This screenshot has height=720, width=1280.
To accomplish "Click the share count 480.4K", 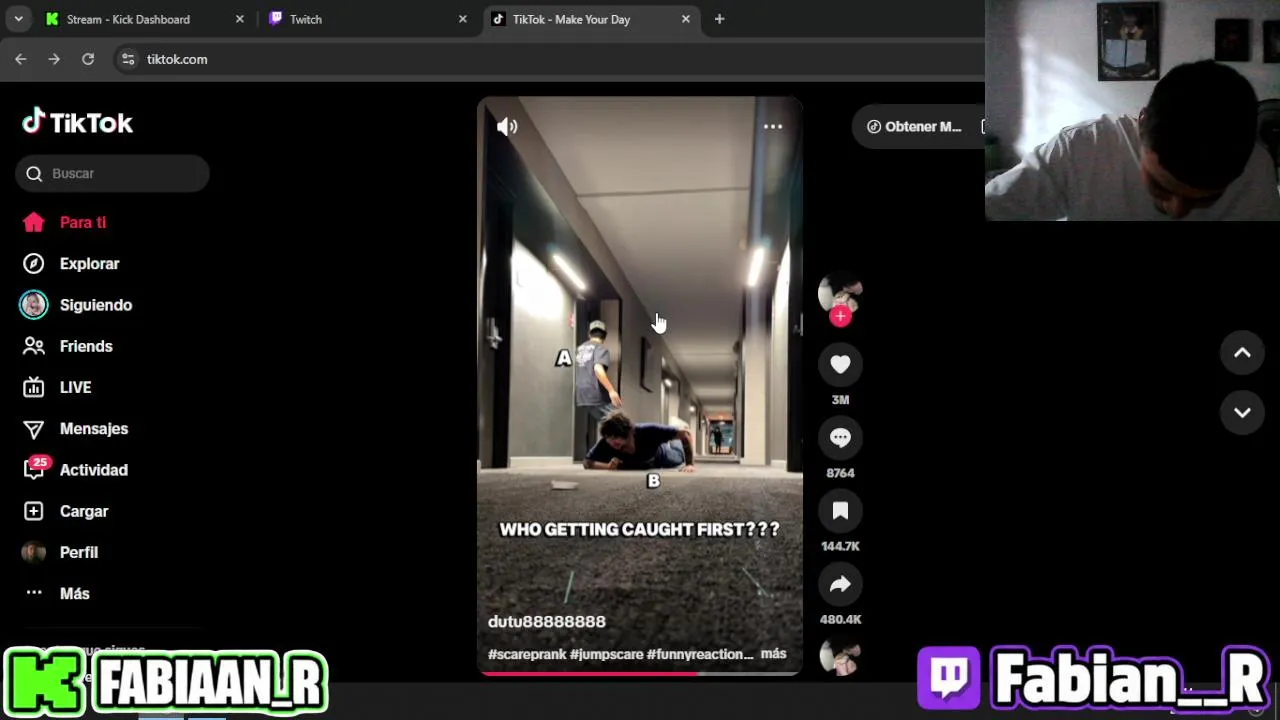I will (840, 619).
